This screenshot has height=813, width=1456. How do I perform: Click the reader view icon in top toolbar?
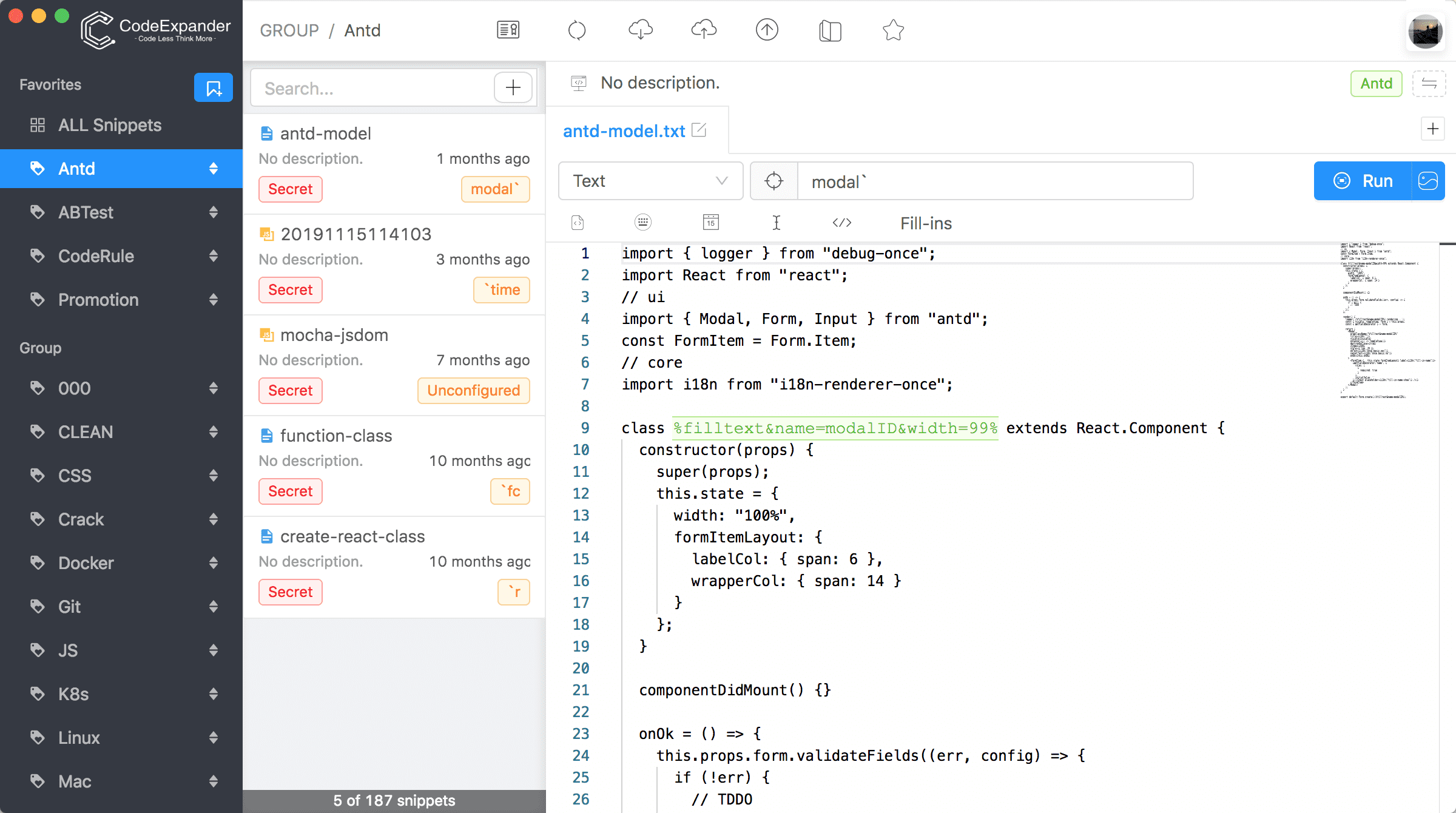tap(508, 30)
